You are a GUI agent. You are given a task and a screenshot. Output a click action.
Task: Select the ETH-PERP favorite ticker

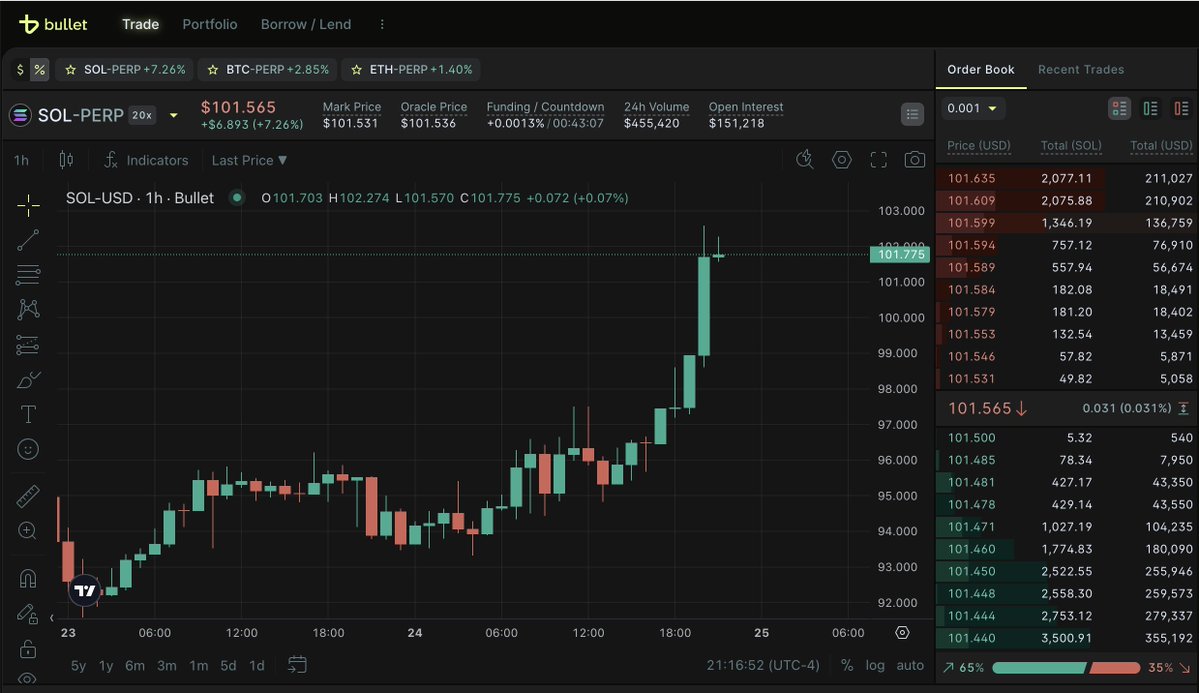click(413, 70)
